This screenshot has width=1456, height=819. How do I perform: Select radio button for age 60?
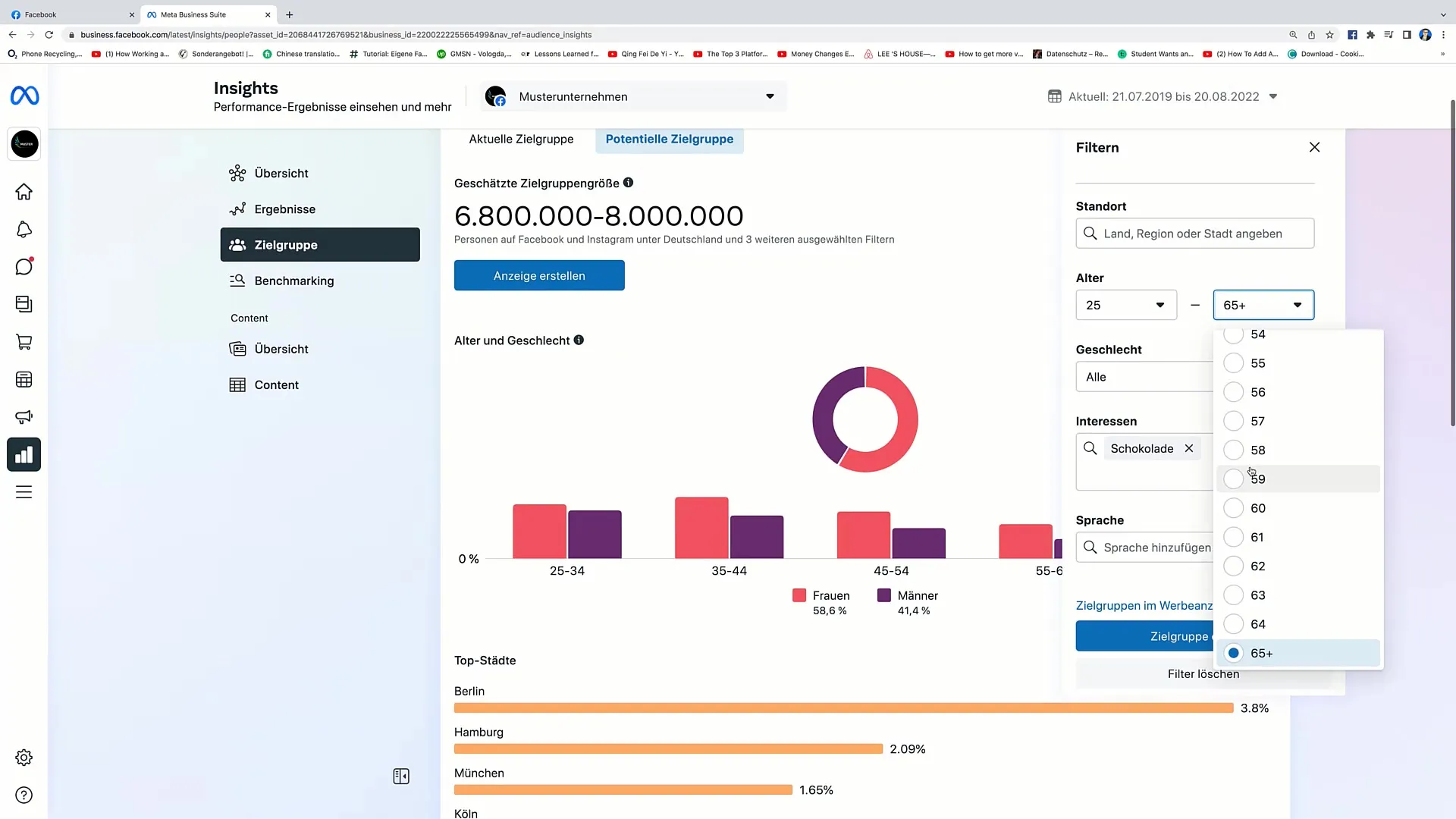tap(1234, 507)
